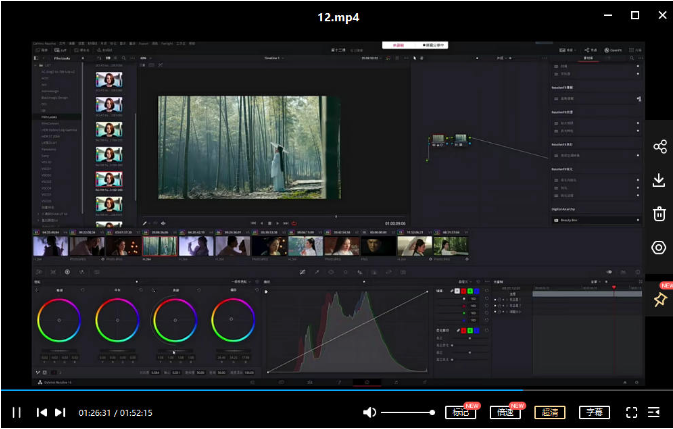Click the viewer's loop playback icon

point(294,224)
